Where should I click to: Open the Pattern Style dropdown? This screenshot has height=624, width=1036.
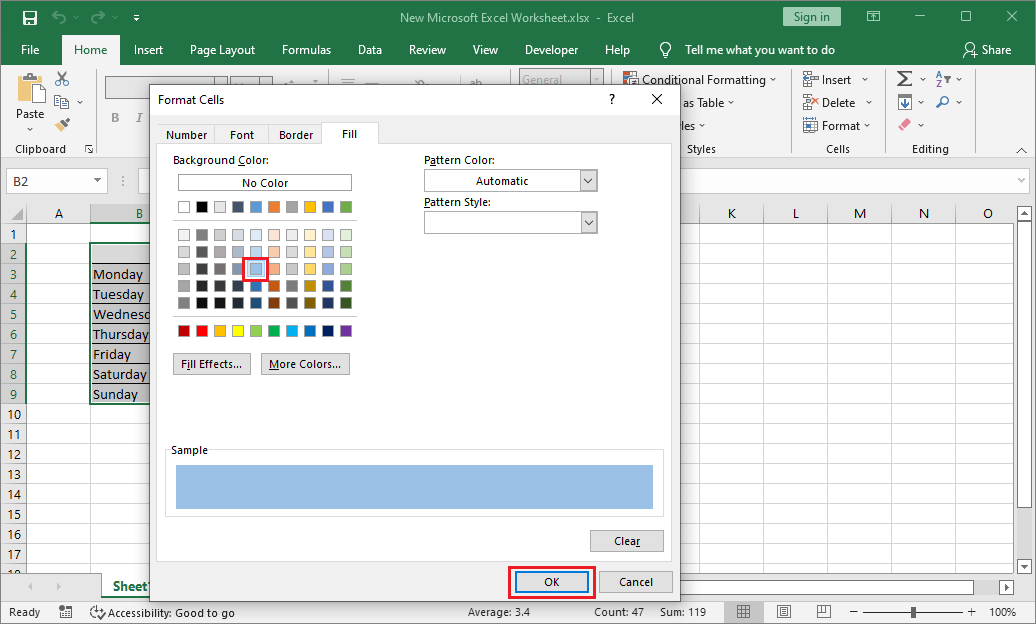pyautogui.click(x=590, y=221)
